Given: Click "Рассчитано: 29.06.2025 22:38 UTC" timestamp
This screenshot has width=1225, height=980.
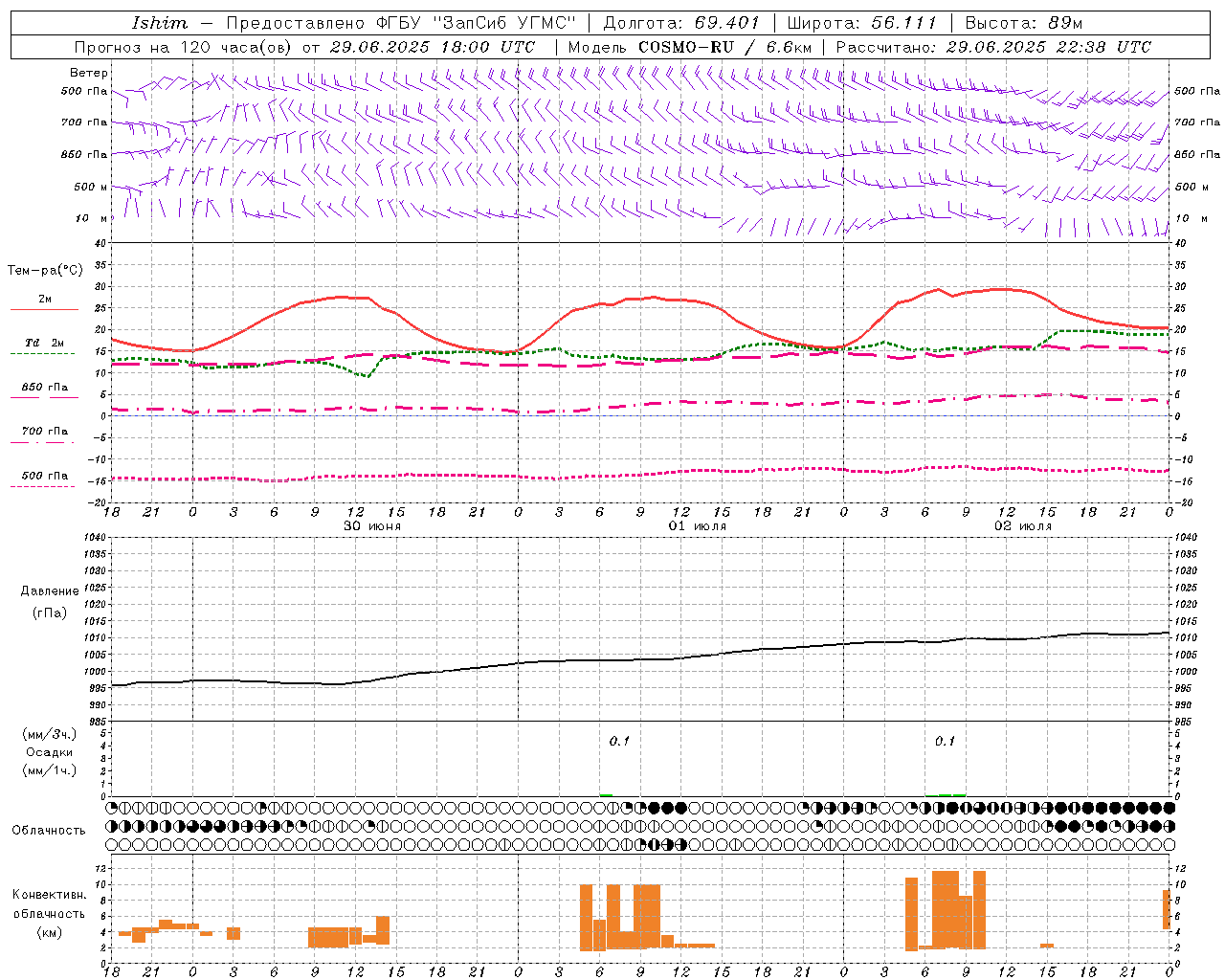Looking at the screenshot, I should pyautogui.click(x=994, y=47).
